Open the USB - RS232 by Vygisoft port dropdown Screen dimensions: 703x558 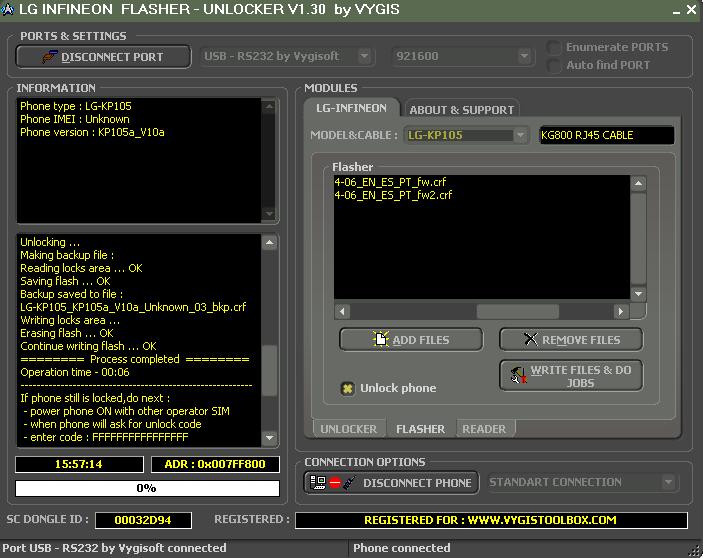364,56
